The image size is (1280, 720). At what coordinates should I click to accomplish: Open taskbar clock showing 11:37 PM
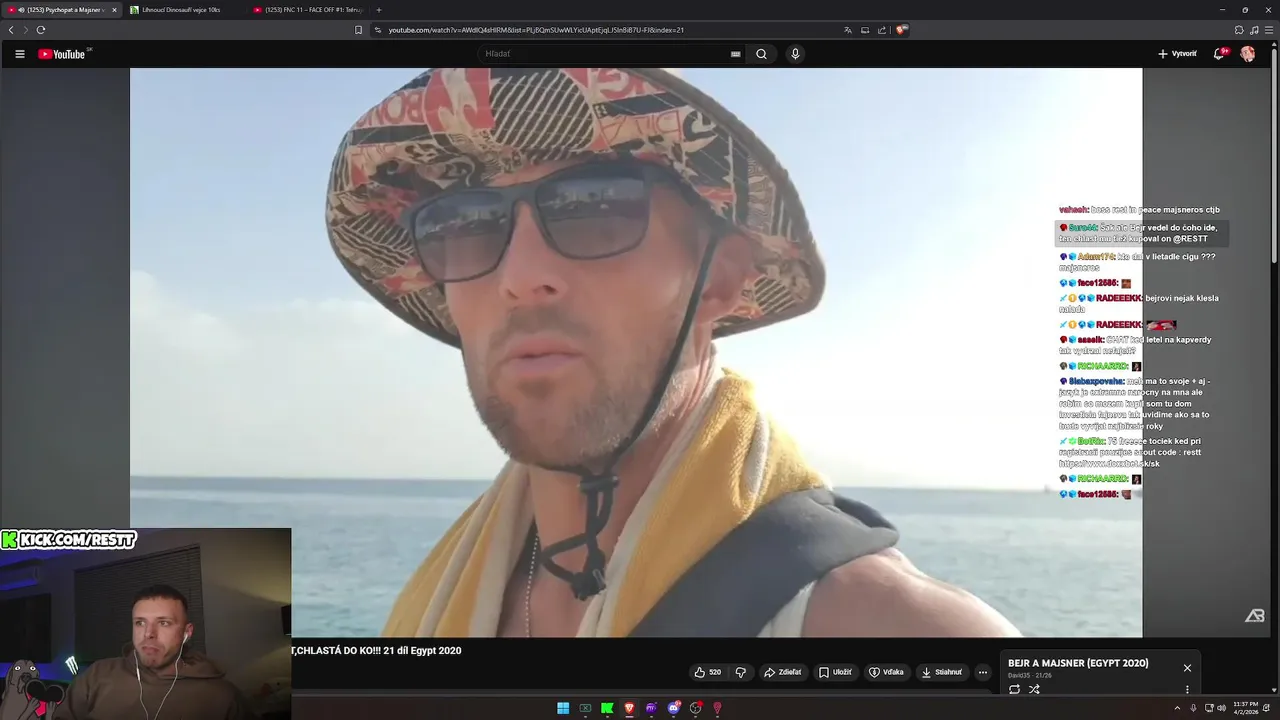1246,708
